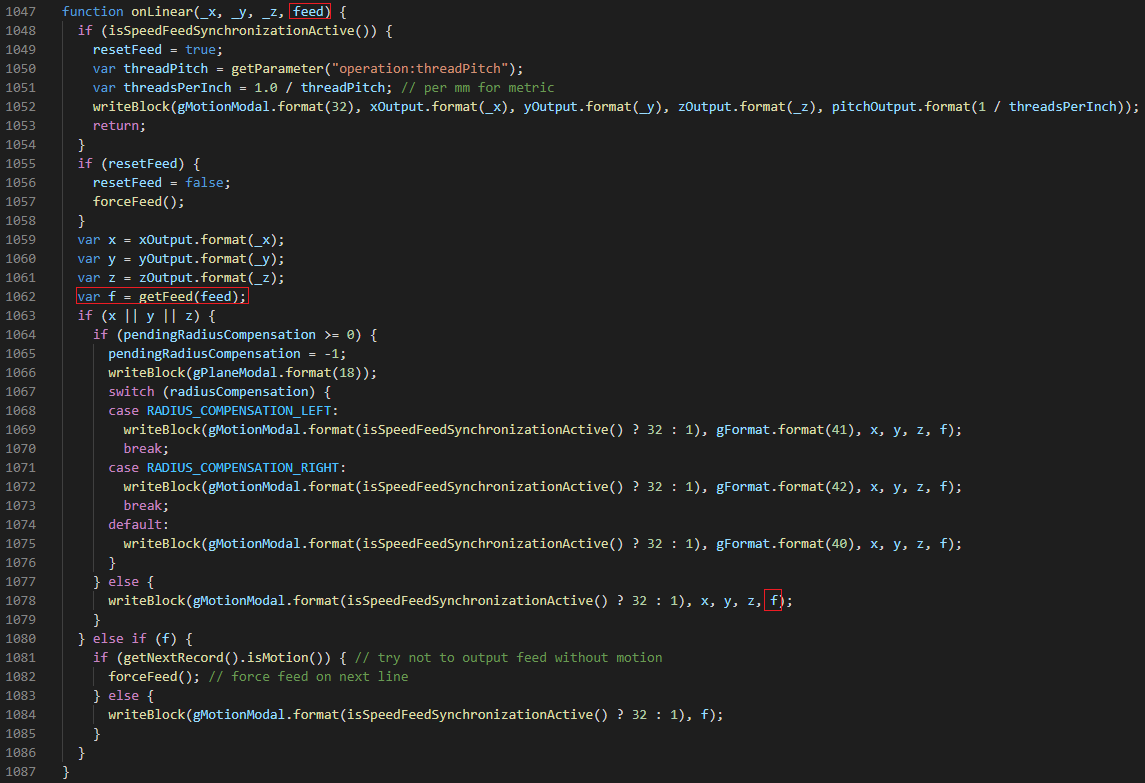Click zOutput on line 1061

click(166, 278)
